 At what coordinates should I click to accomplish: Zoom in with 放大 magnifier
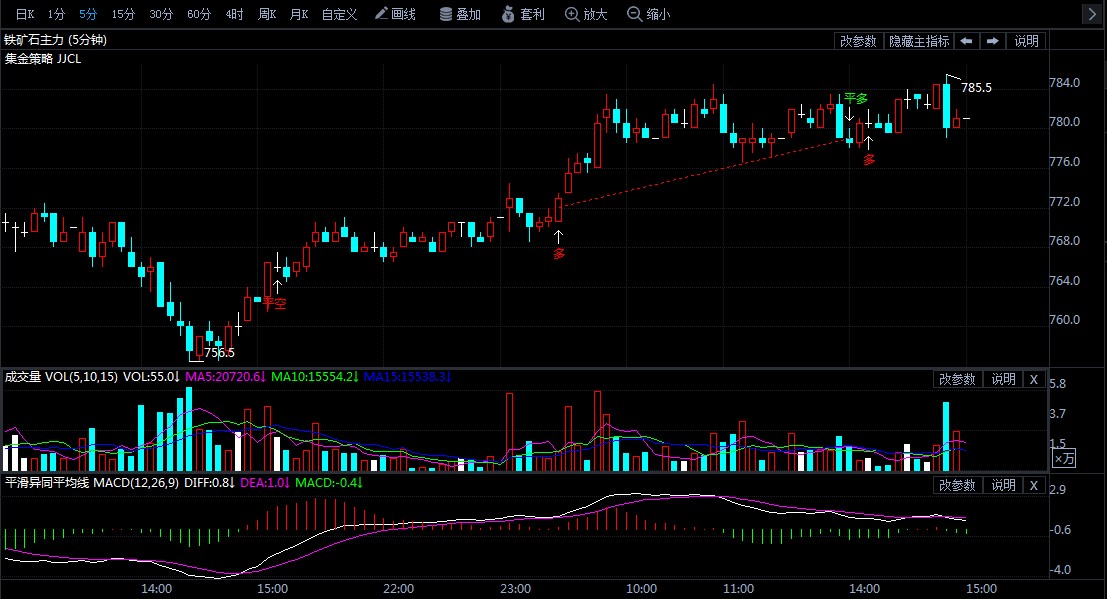pyautogui.click(x=586, y=14)
